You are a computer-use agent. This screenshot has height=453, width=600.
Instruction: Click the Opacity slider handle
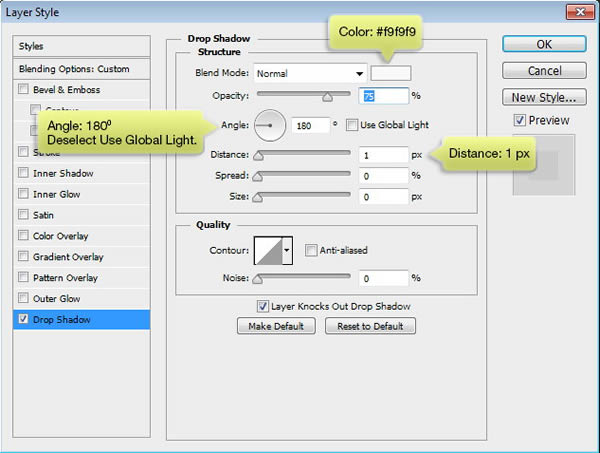pyautogui.click(x=327, y=97)
